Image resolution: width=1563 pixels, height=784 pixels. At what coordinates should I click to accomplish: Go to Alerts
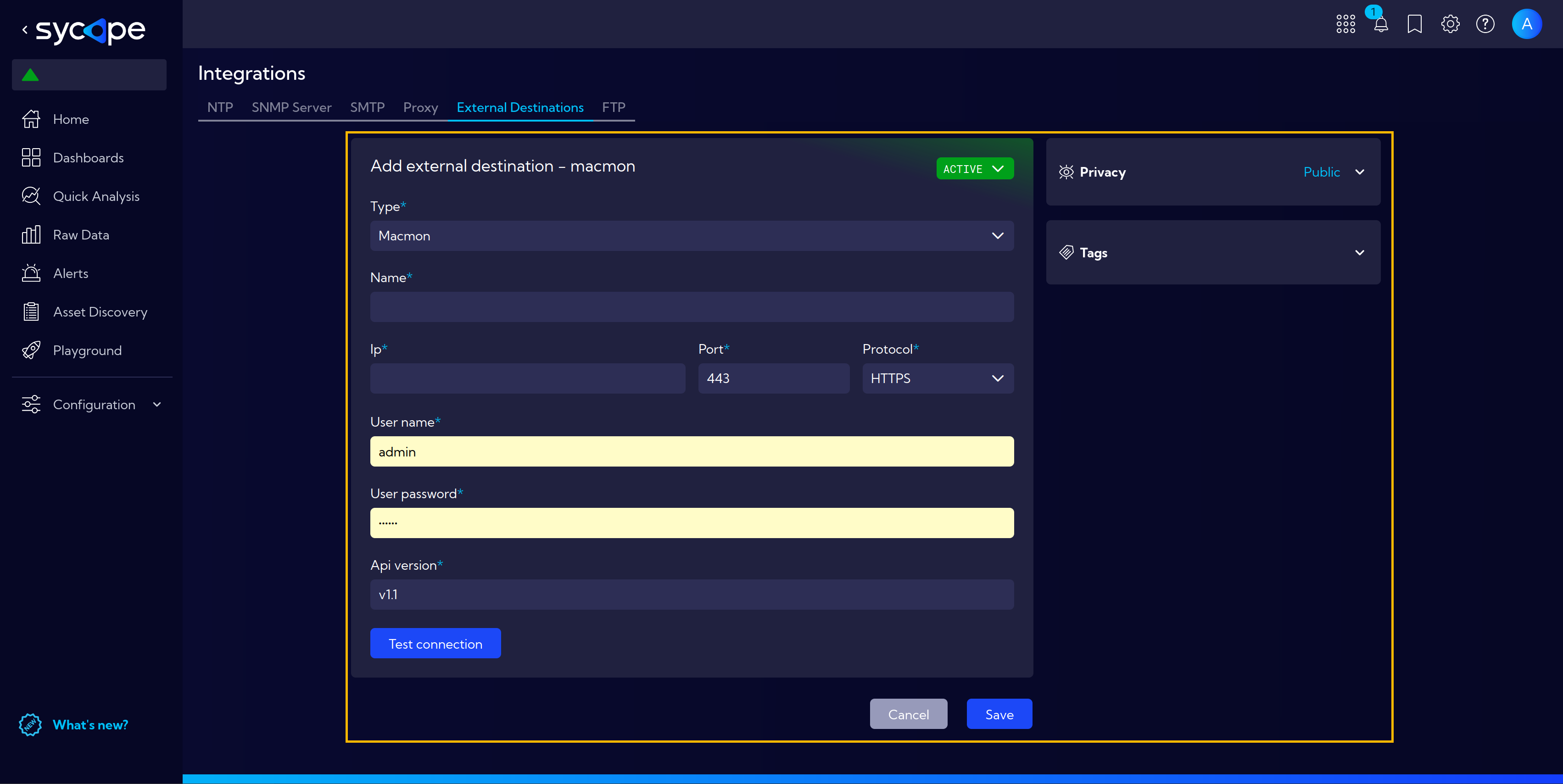pyautogui.click(x=71, y=273)
